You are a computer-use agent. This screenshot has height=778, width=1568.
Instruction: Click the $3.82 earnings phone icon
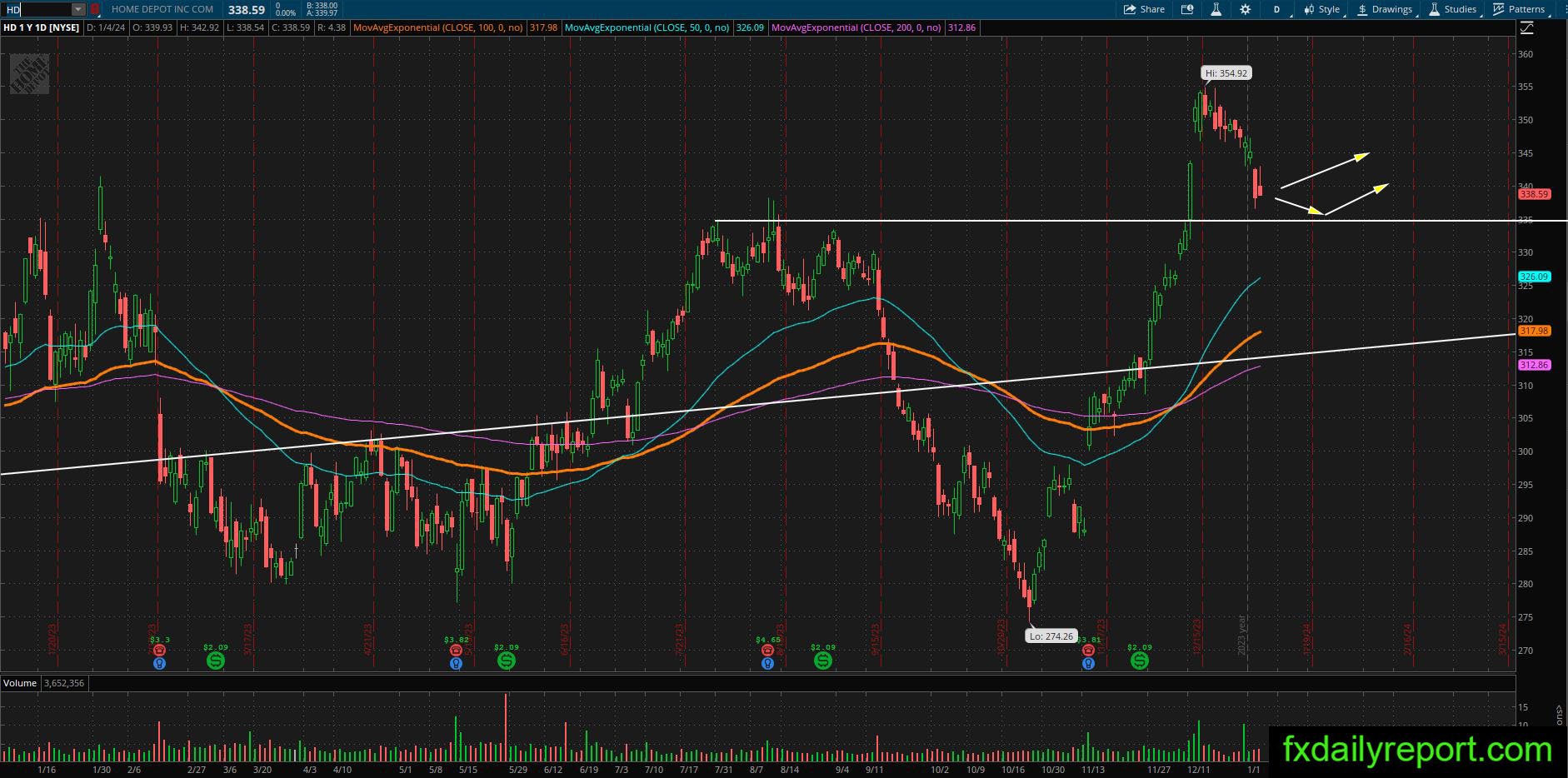pyautogui.click(x=456, y=651)
